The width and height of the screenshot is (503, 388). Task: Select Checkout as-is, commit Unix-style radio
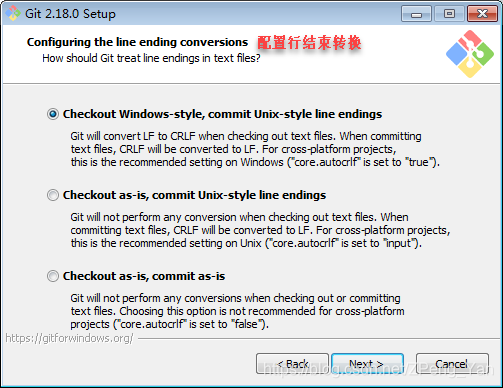(x=53, y=195)
